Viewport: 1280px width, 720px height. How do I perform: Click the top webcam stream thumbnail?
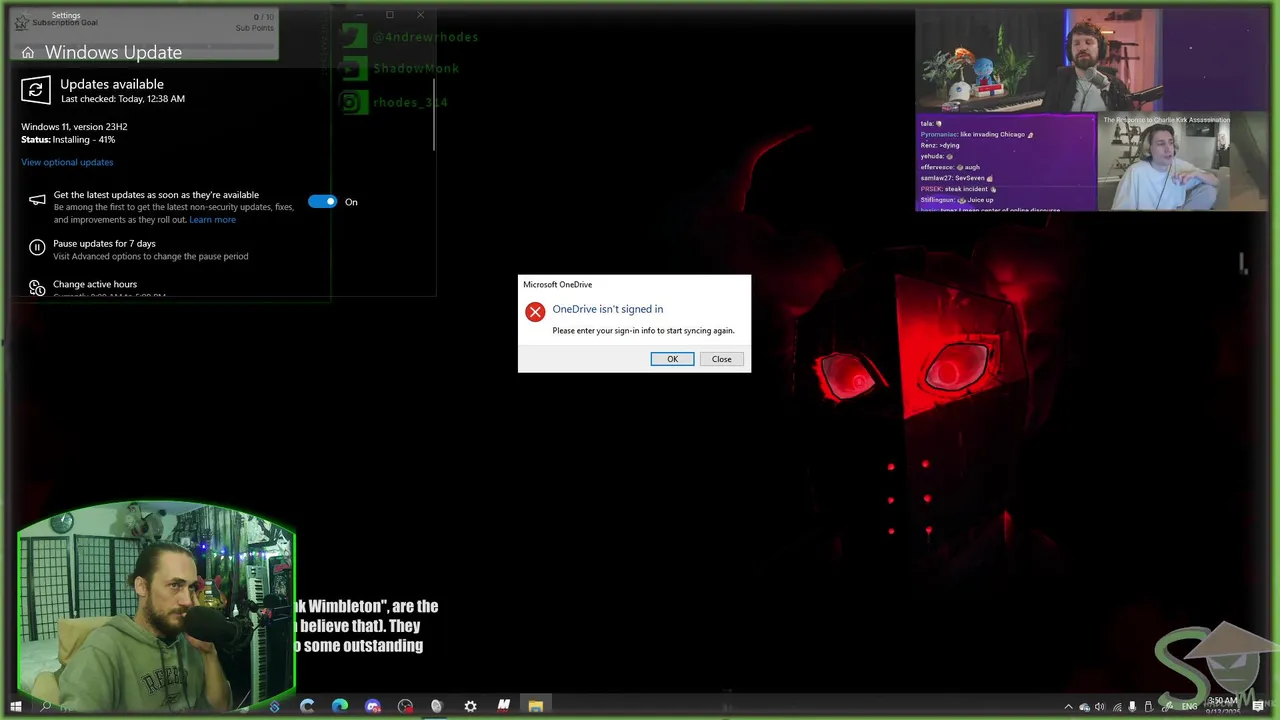[1040, 61]
